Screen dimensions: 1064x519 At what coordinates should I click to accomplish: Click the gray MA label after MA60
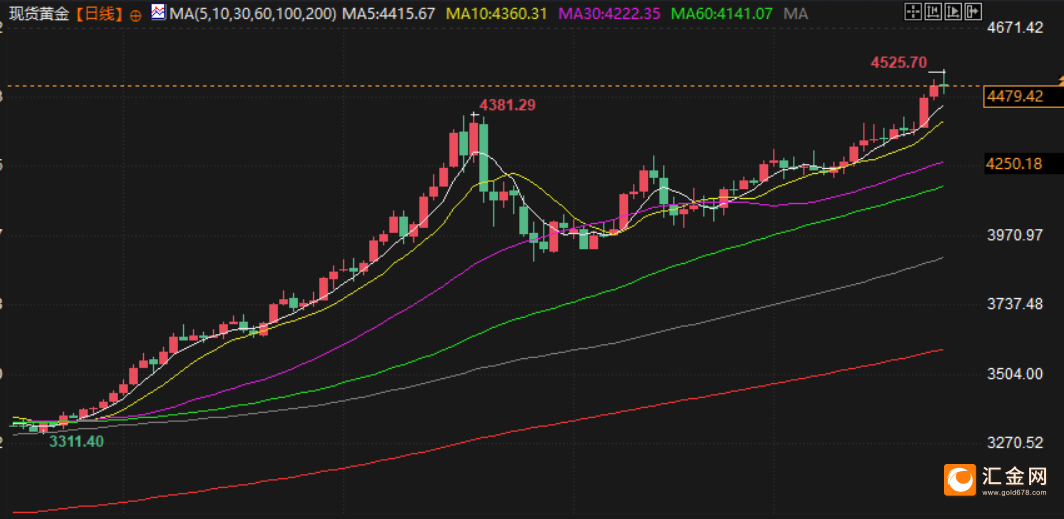pyautogui.click(x=795, y=14)
